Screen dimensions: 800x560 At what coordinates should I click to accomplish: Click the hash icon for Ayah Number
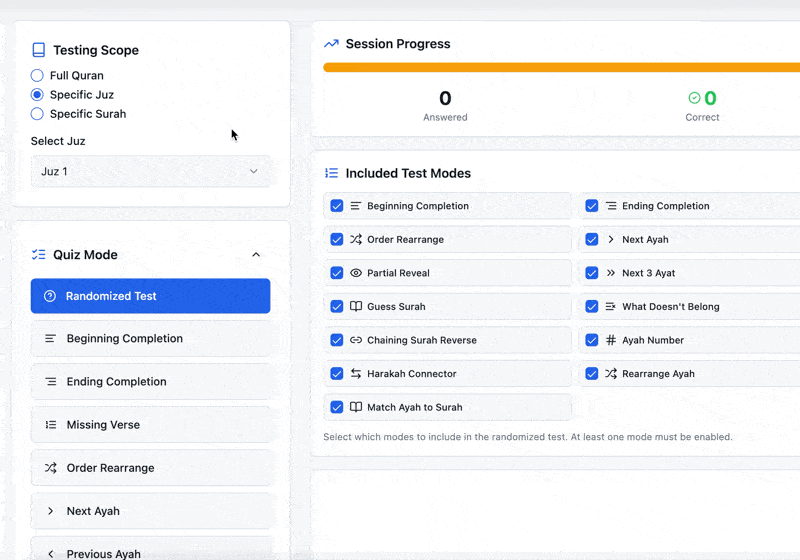point(611,340)
